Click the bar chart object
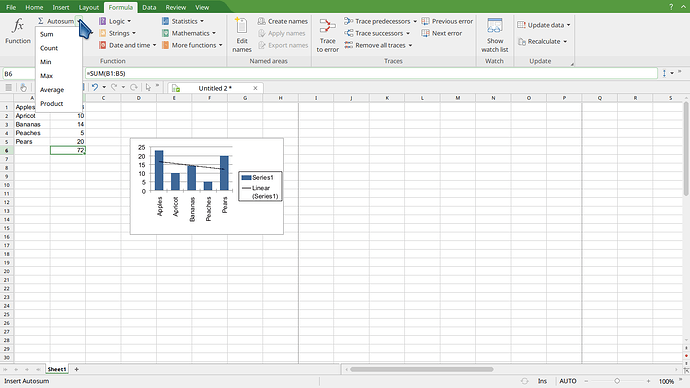690x388 pixels. tap(207, 186)
